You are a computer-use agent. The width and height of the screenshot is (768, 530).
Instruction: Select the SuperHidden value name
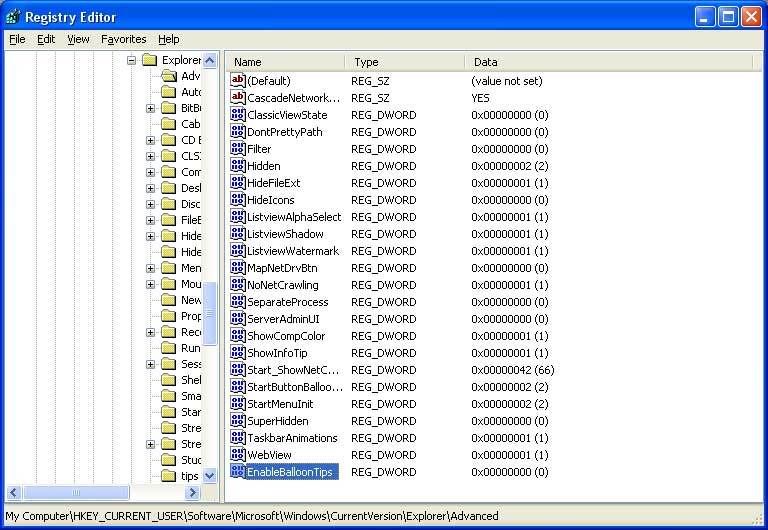[x=278, y=421]
